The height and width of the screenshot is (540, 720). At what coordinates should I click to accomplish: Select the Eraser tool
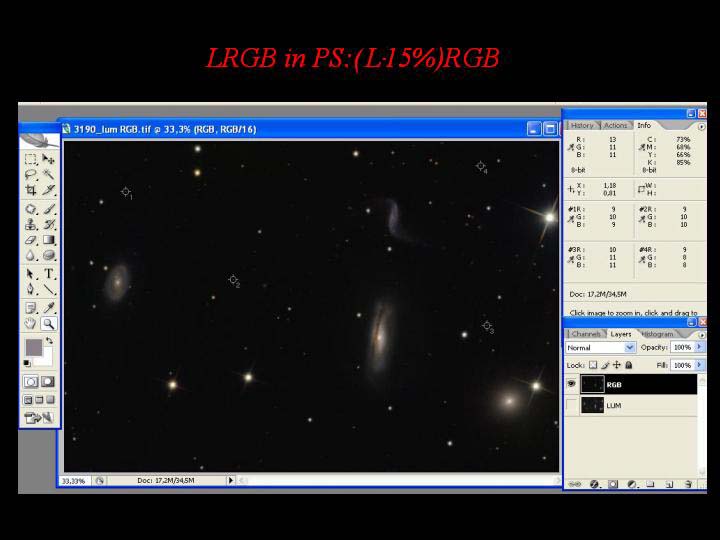click(x=31, y=240)
